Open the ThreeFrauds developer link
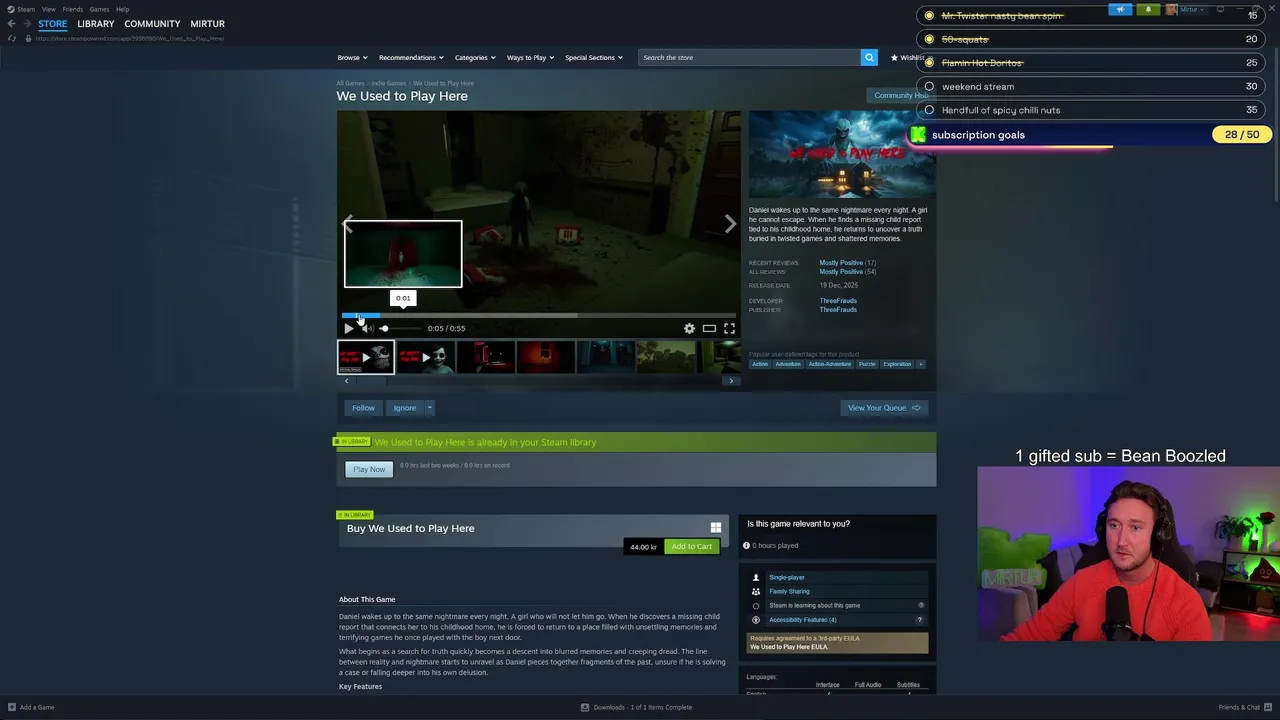 (838, 301)
